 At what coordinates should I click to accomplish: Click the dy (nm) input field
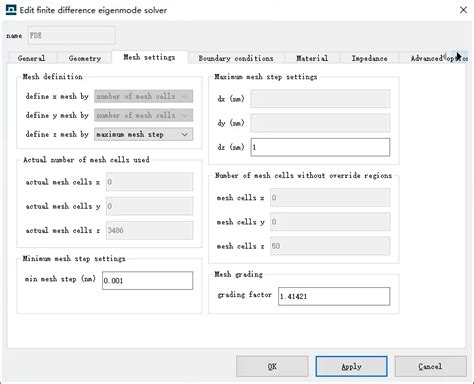tap(320, 123)
